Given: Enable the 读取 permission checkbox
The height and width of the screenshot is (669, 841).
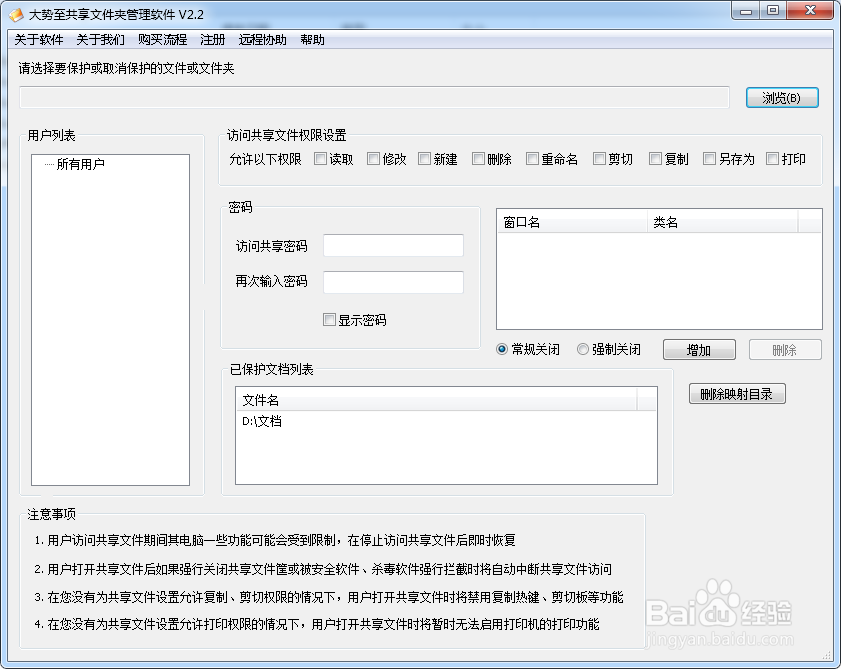Looking at the screenshot, I should pos(321,159).
